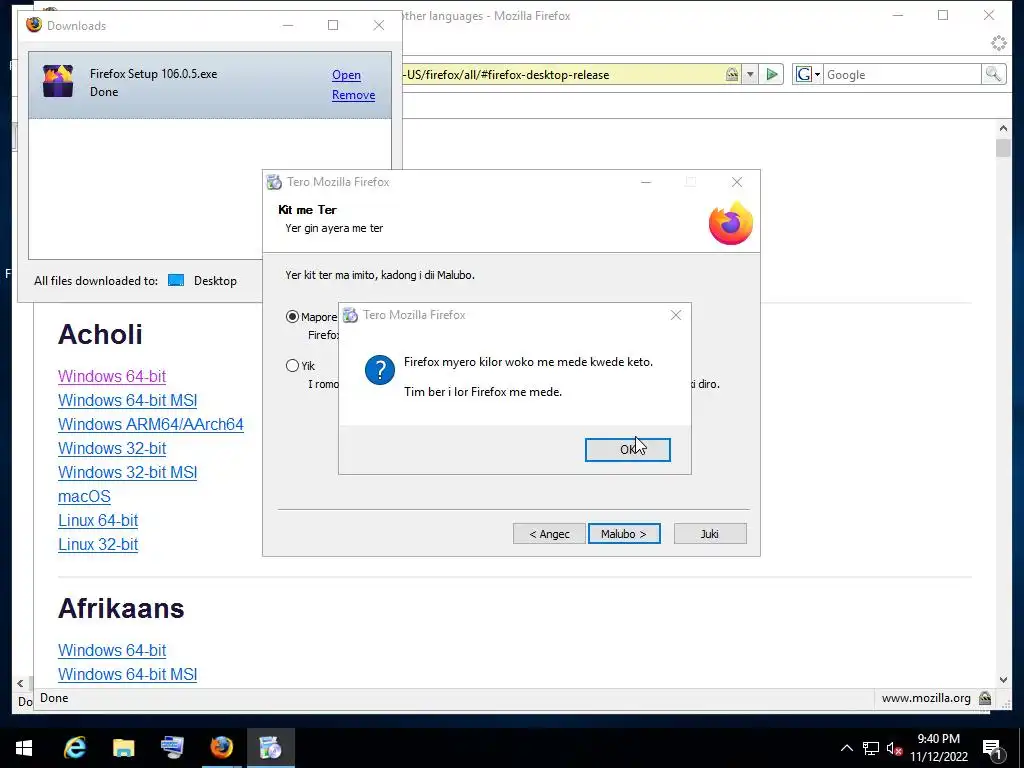The image size is (1024, 768).
Task: Go back with the Angec button
Action: [x=549, y=534]
